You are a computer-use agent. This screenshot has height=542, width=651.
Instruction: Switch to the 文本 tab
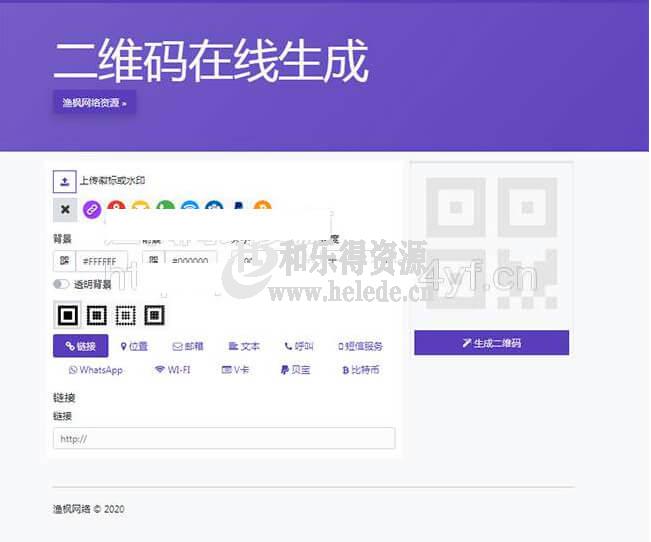click(x=244, y=346)
